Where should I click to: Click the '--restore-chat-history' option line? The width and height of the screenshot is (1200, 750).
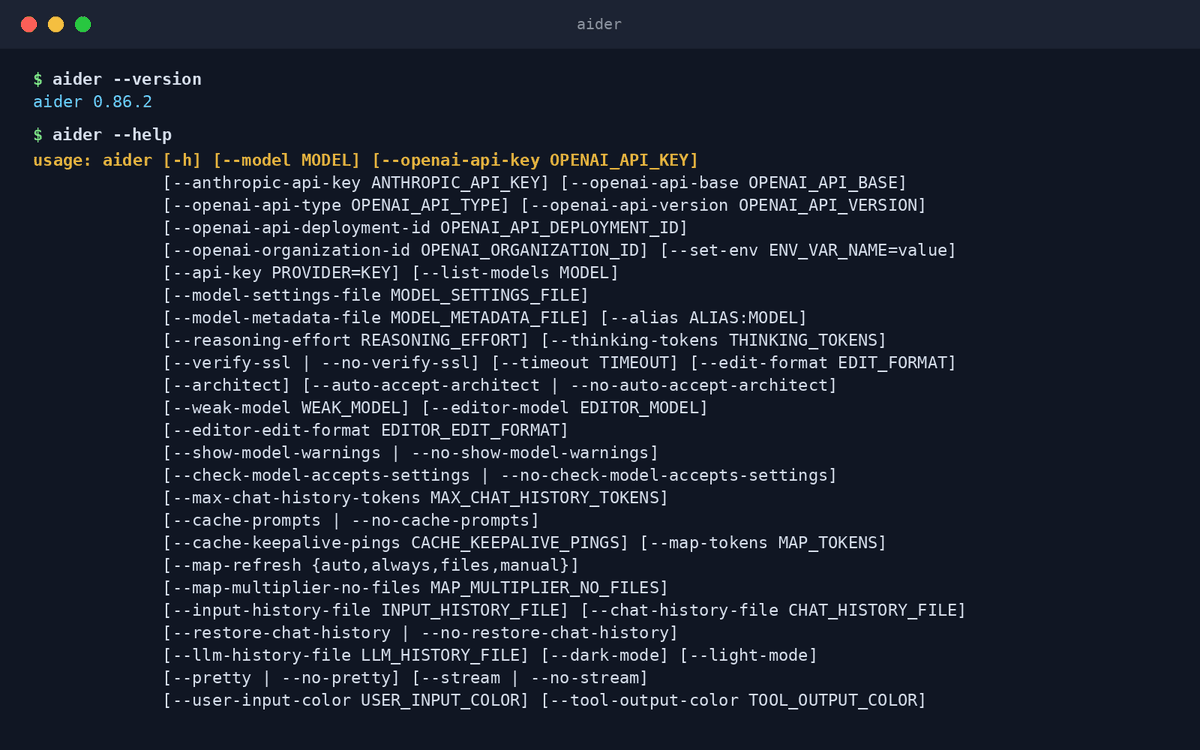point(421,633)
